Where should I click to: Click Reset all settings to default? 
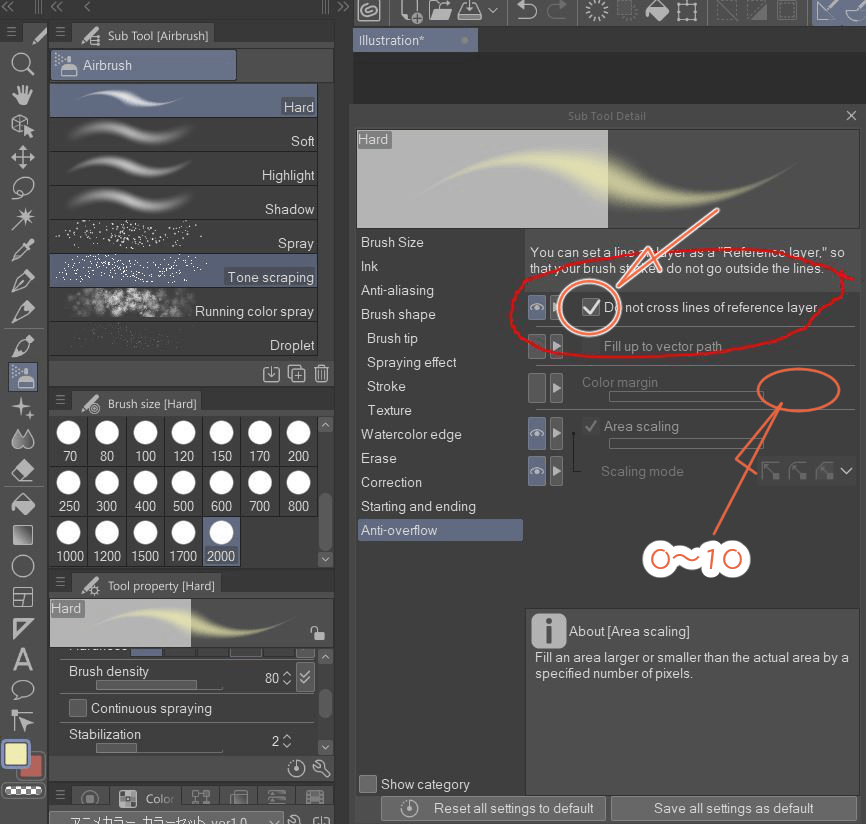point(492,808)
